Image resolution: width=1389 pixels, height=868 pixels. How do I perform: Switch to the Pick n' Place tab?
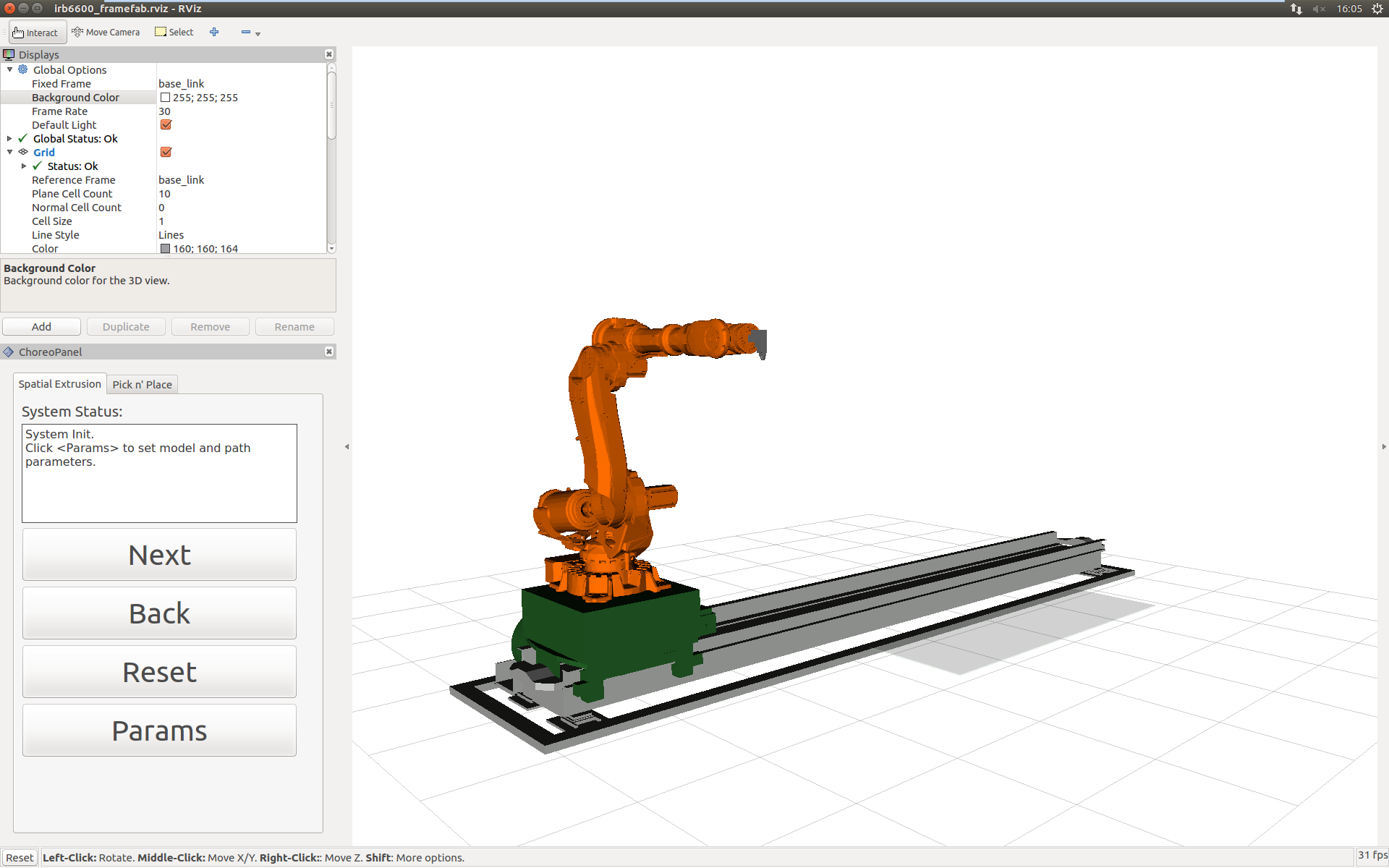point(141,384)
